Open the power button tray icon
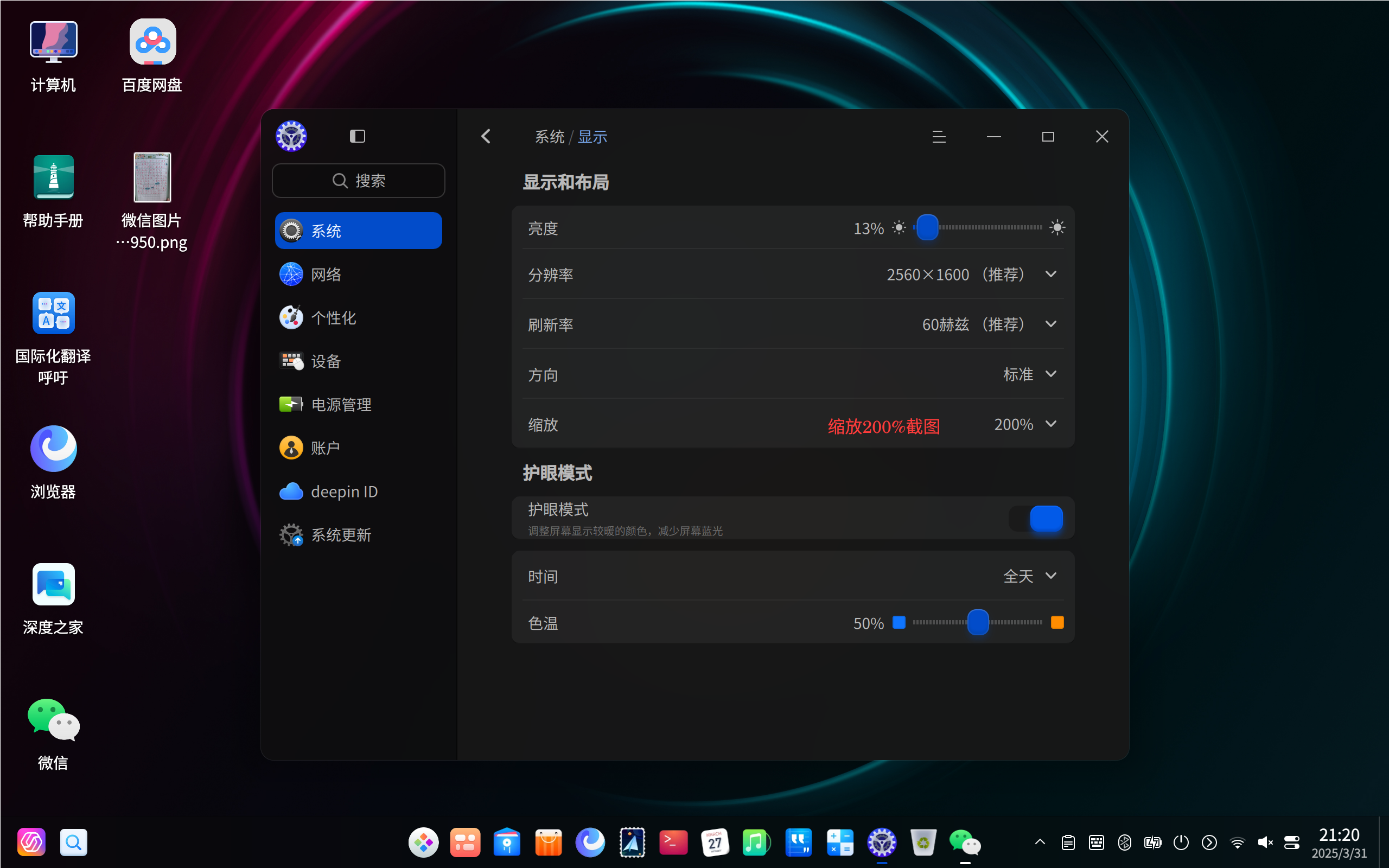The height and width of the screenshot is (868, 1389). [1181, 842]
